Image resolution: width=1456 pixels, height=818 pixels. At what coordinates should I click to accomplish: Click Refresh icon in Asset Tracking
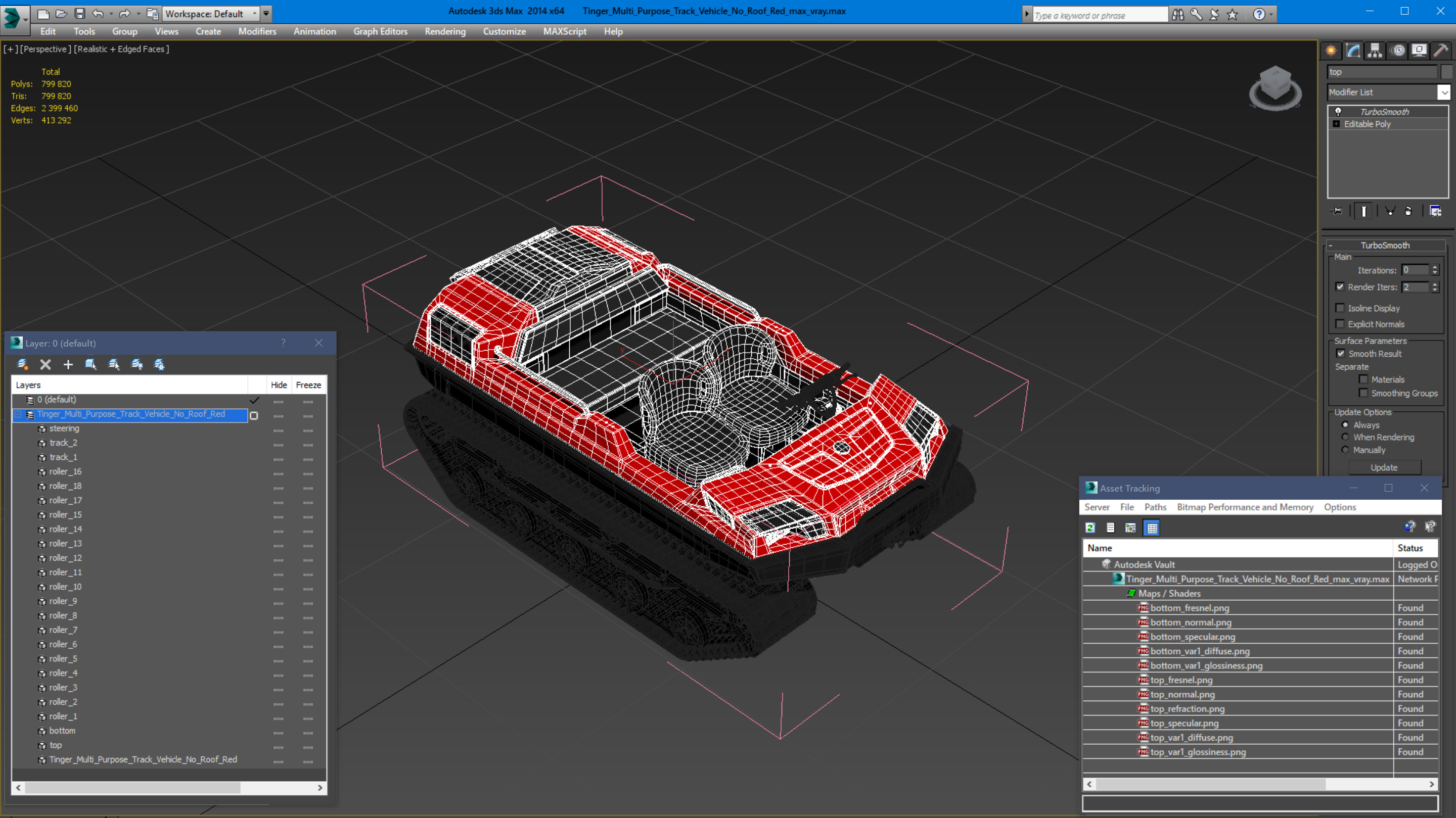coord(1090,527)
